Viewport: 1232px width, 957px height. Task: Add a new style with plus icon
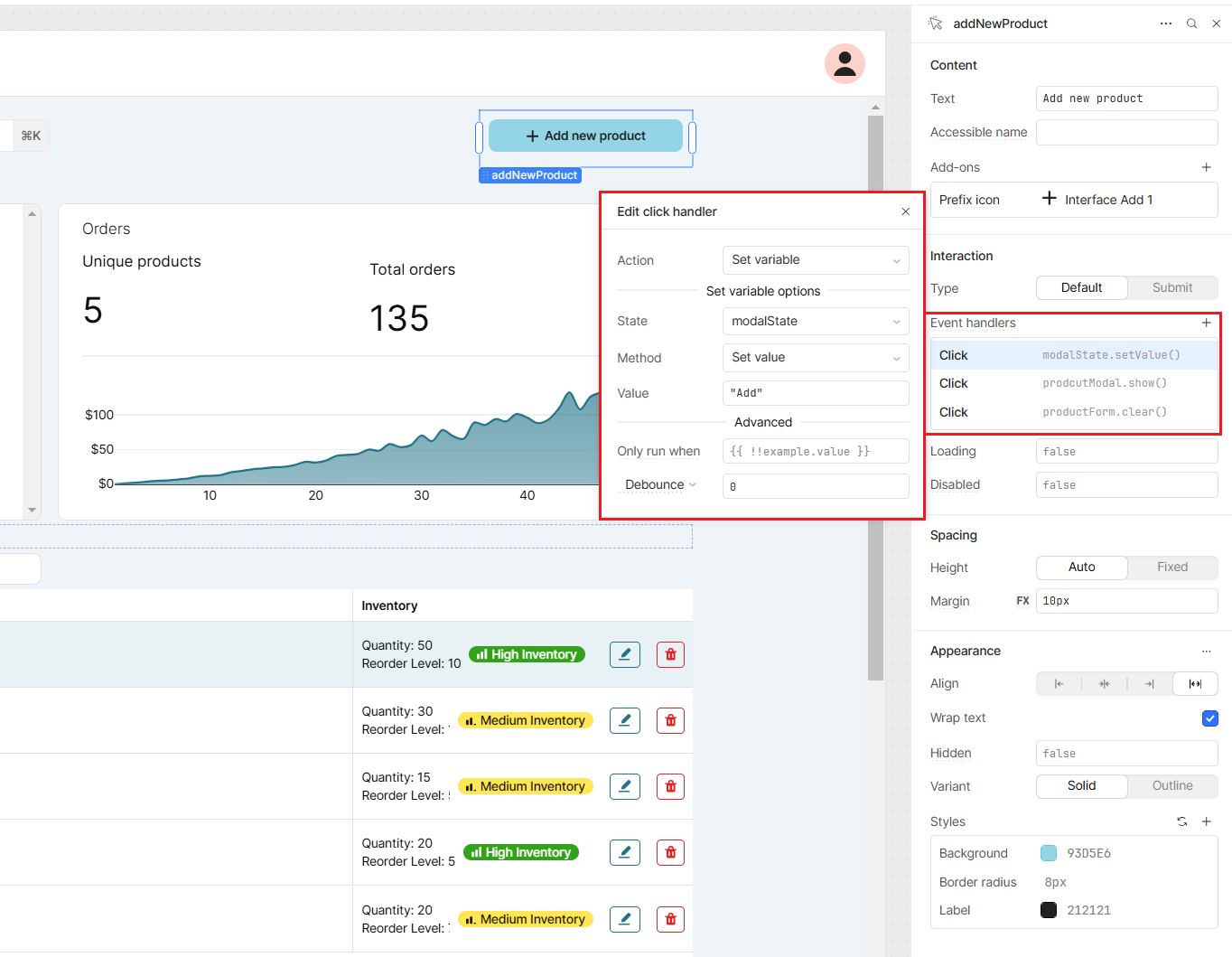click(x=1206, y=821)
